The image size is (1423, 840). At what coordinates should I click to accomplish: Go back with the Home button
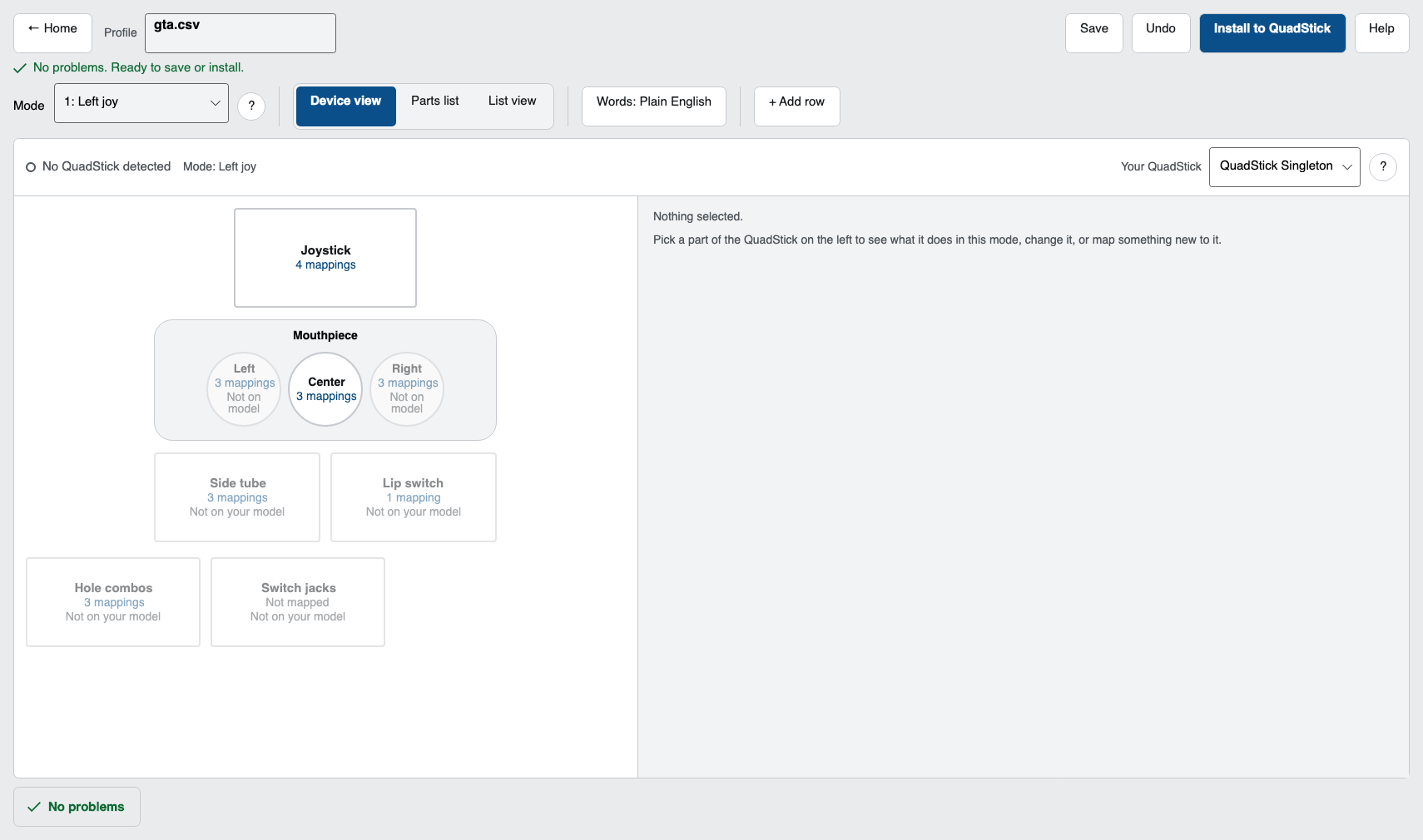coord(52,33)
